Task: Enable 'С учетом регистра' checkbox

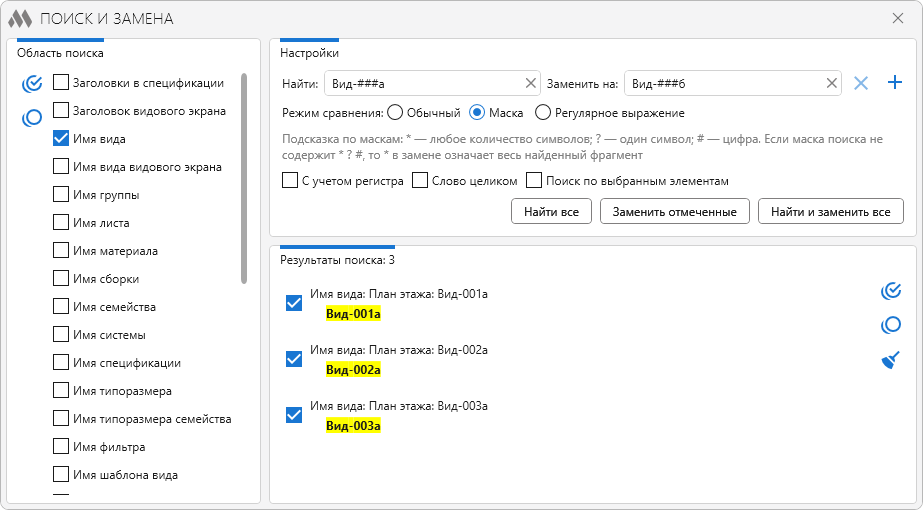Action: coord(291,181)
